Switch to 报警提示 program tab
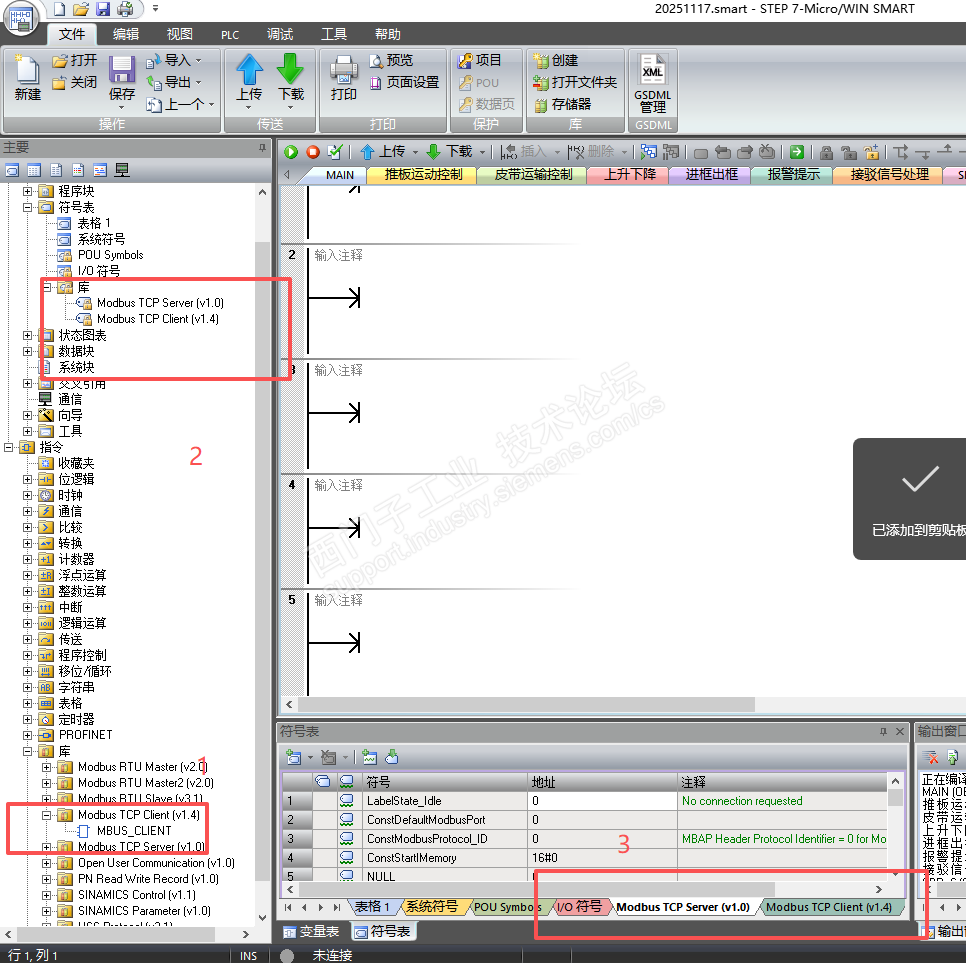 tap(793, 175)
